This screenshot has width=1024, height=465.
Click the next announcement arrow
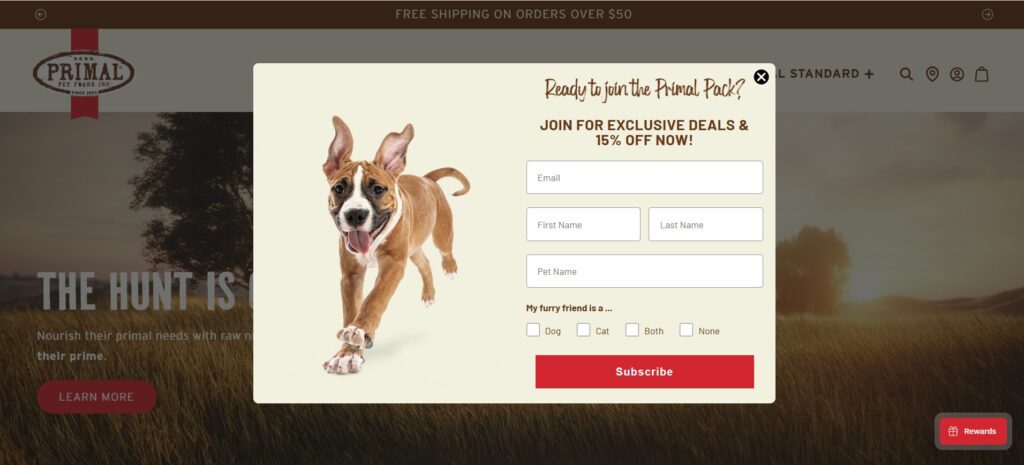pyautogui.click(x=987, y=14)
